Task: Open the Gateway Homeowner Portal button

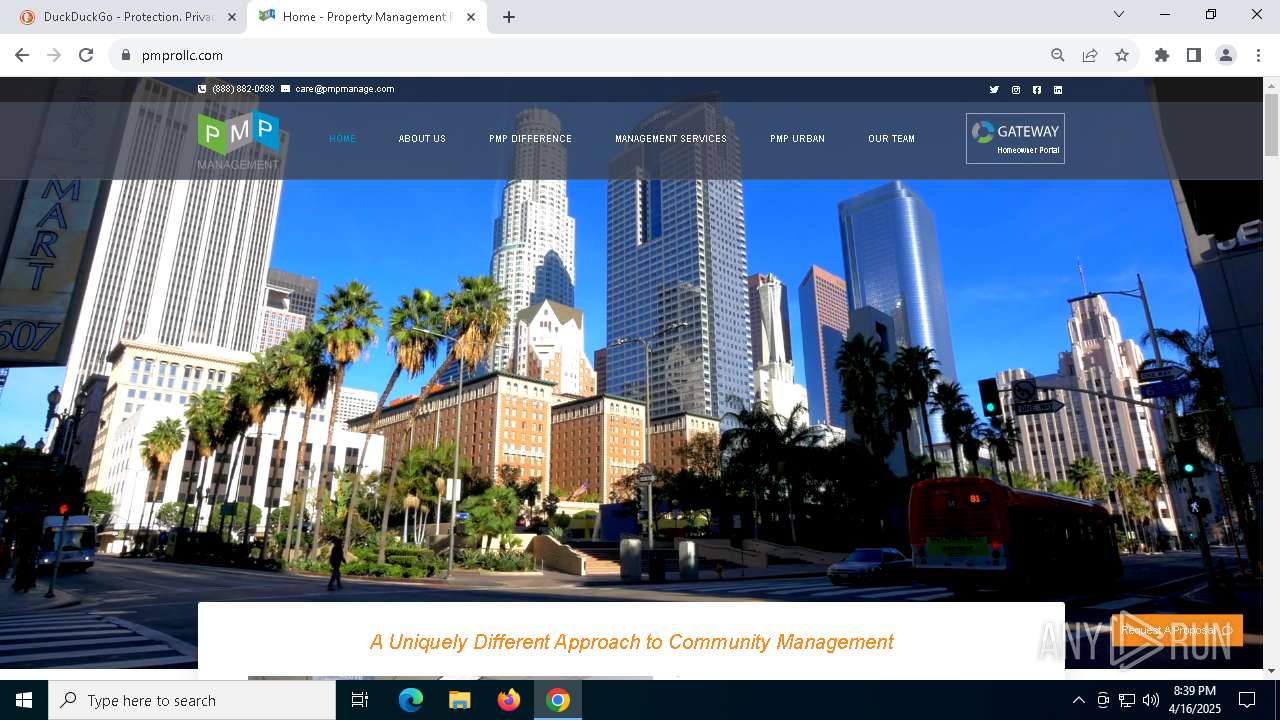Action: pyautogui.click(x=1015, y=138)
